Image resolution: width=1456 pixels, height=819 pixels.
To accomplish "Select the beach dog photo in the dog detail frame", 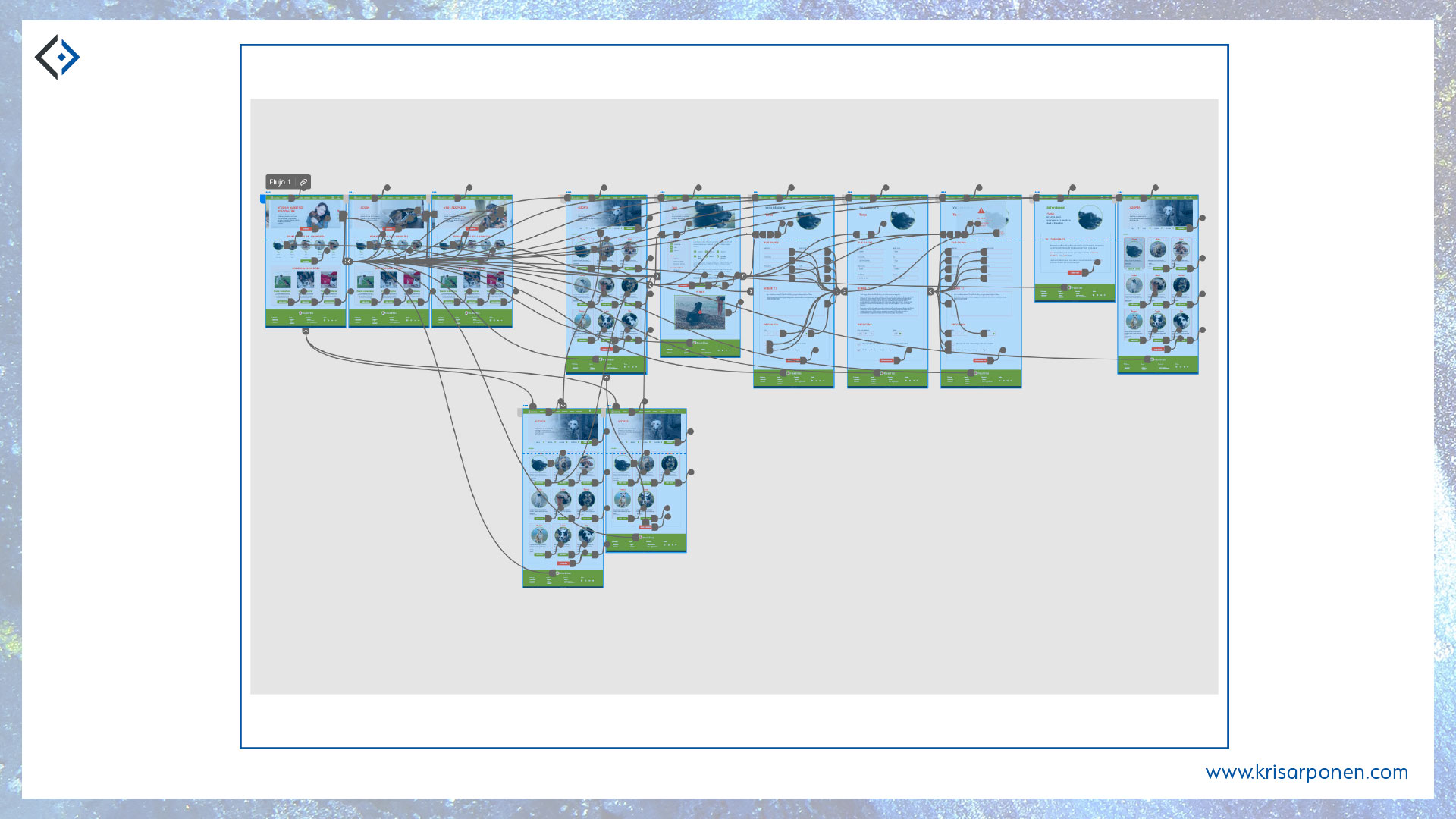I will point(699,312).
